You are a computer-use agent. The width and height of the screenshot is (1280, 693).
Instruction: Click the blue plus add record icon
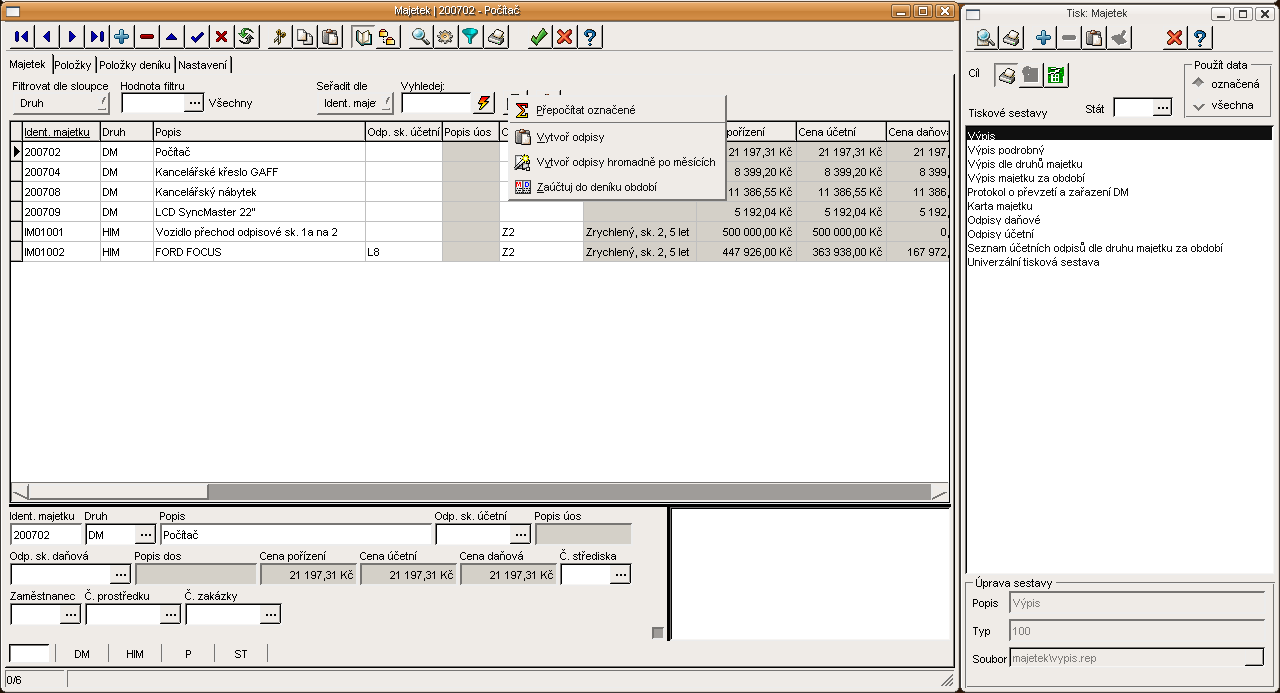[122, 37]
